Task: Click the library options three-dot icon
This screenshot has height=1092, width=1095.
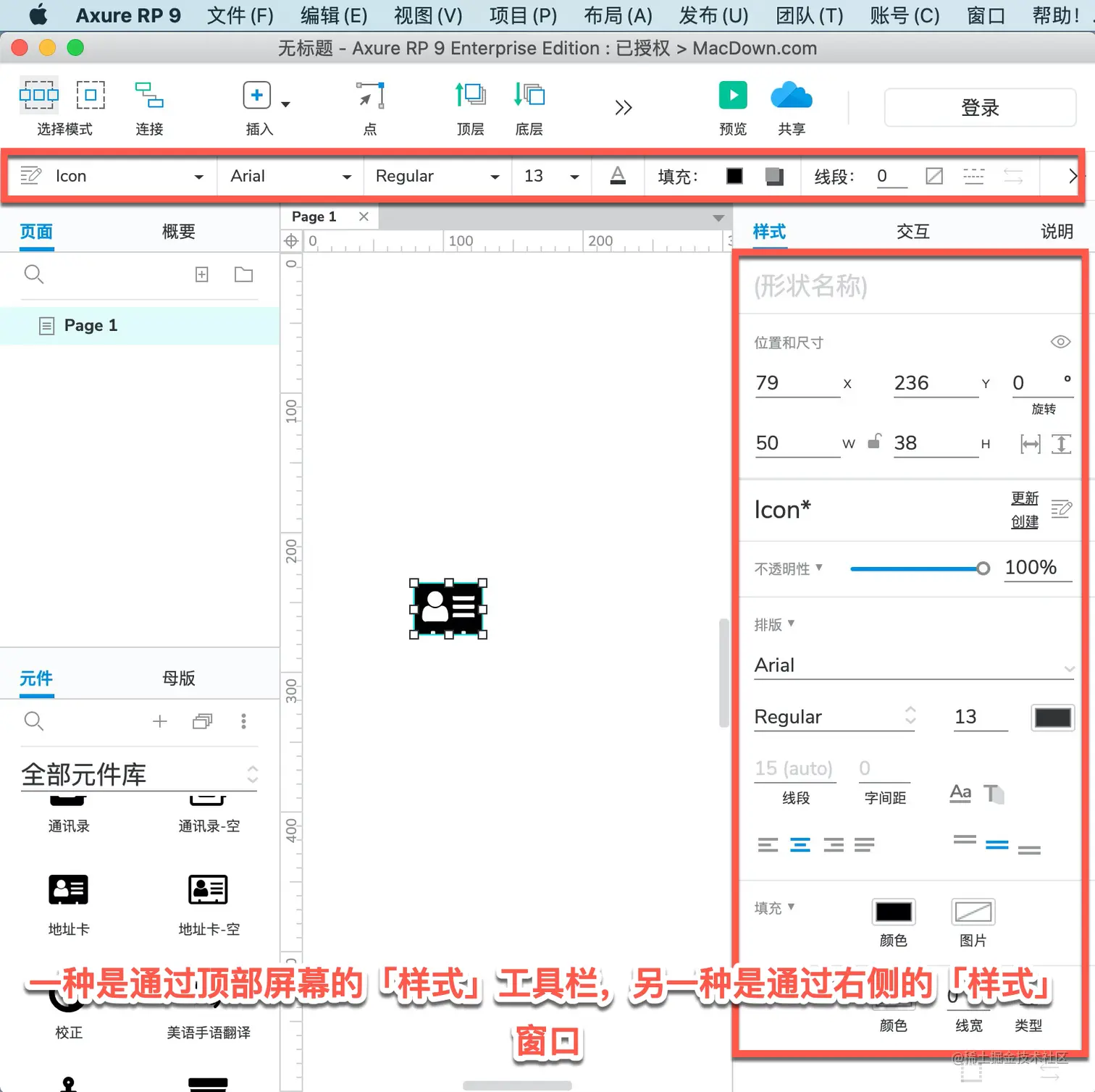Action: pos(243,721)
